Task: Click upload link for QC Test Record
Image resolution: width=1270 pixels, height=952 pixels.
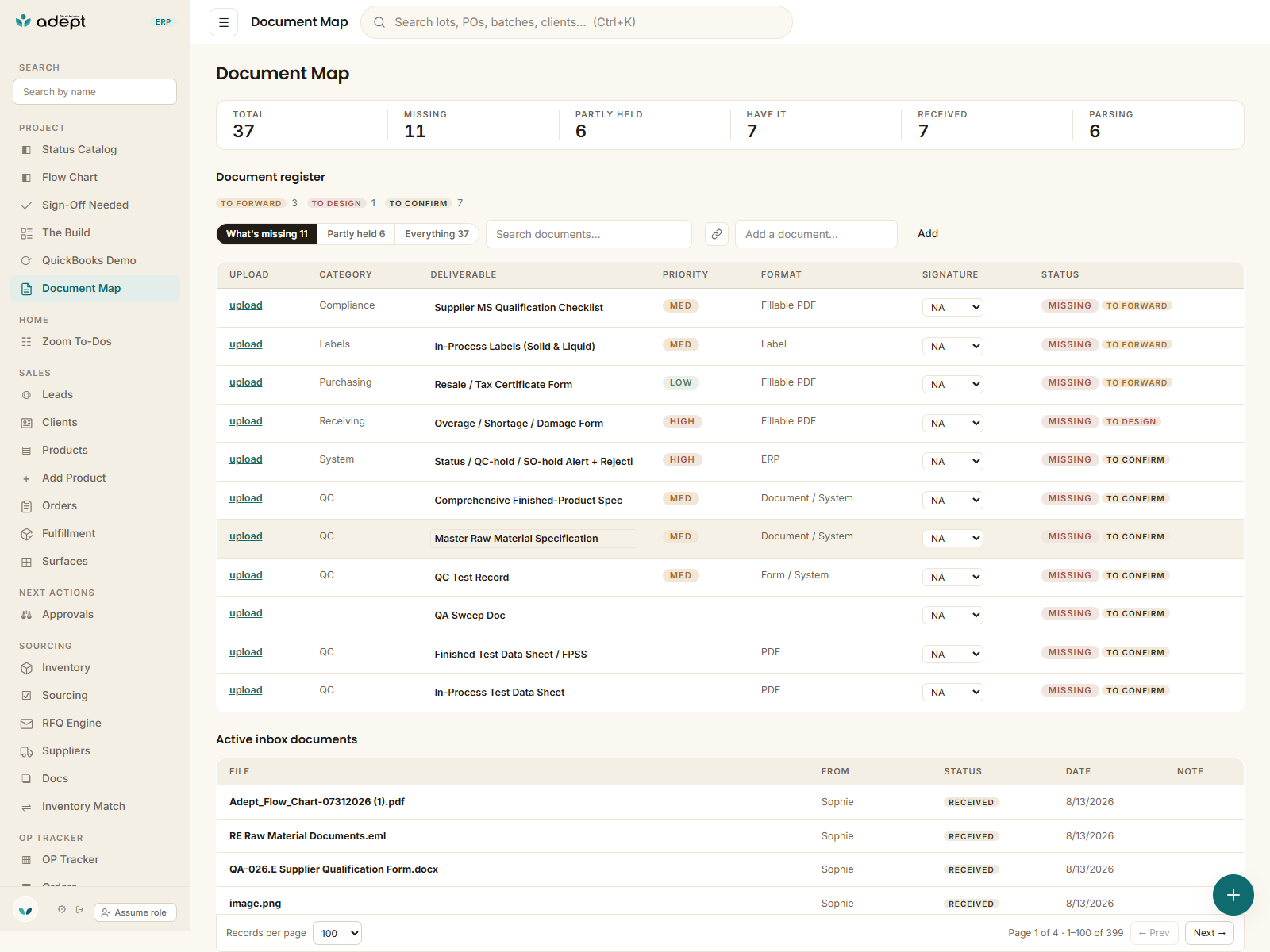Action: tap(246, 575)
